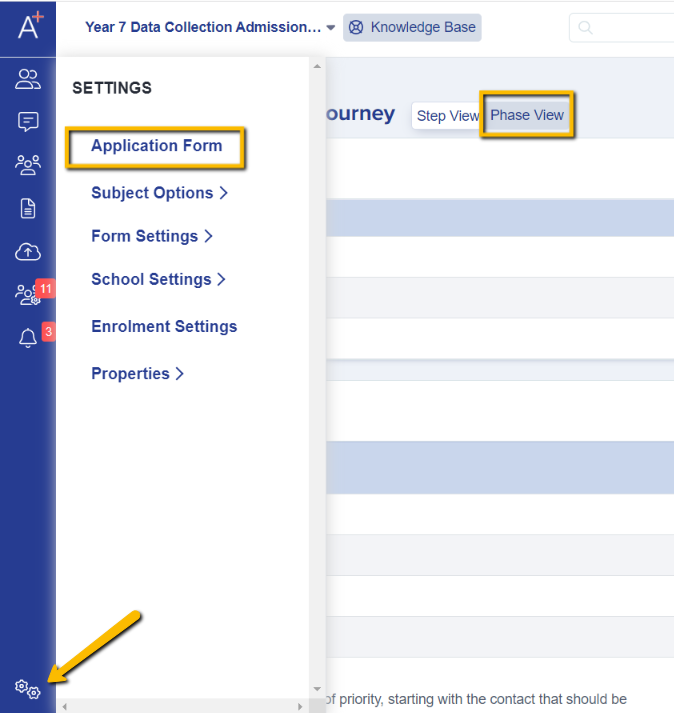
Task: Open the notifications bell icon
Action: tap(28, 338)
